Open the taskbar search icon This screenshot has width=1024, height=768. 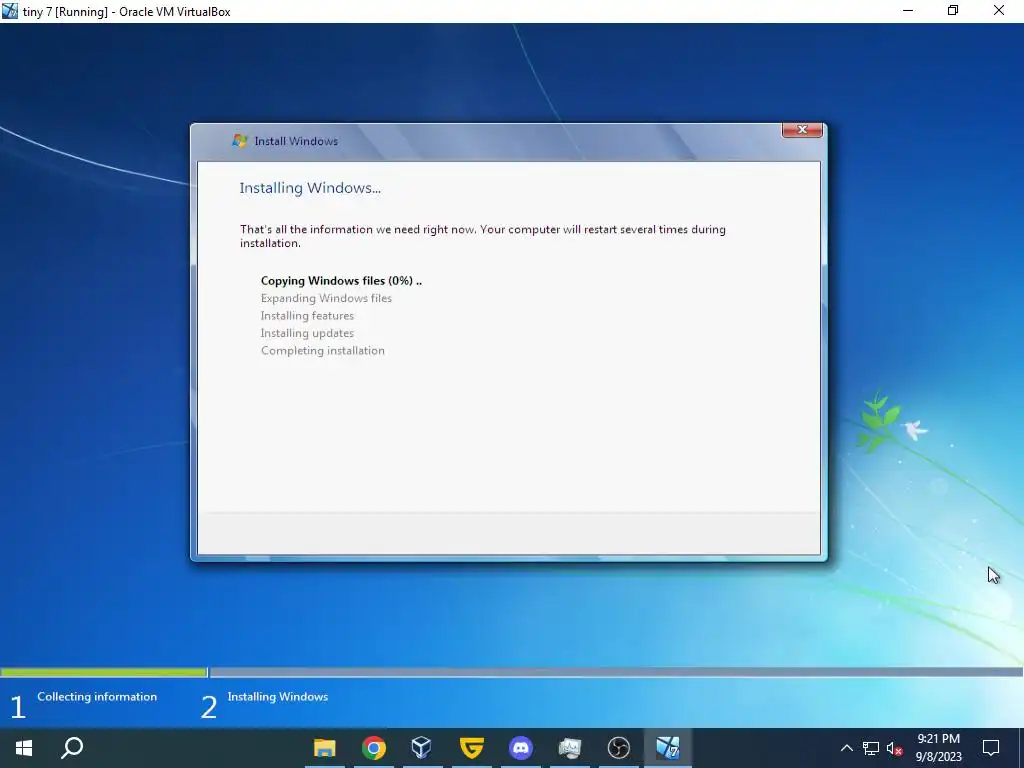pyautogui.click(x=72, y=748)
